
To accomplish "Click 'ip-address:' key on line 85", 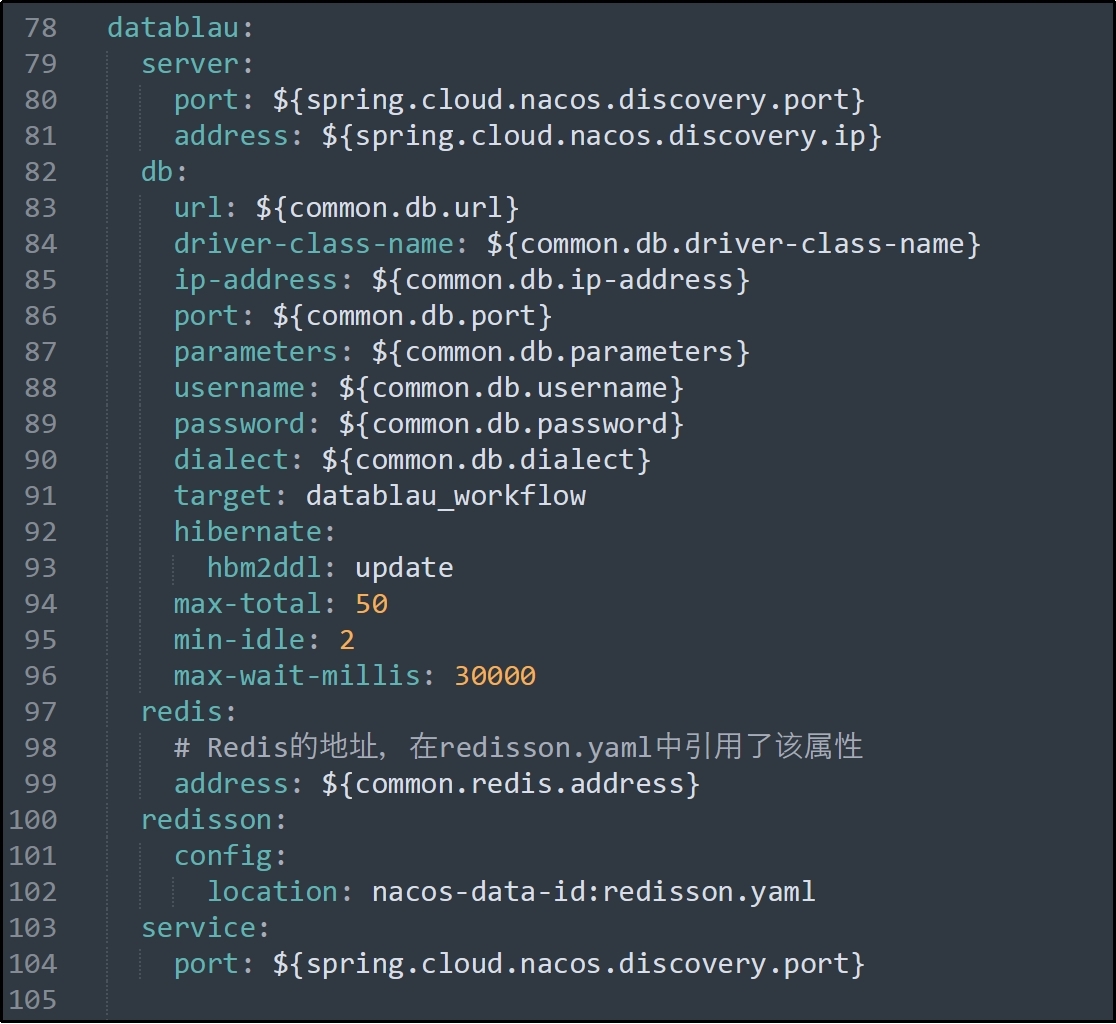I will 263,280.
